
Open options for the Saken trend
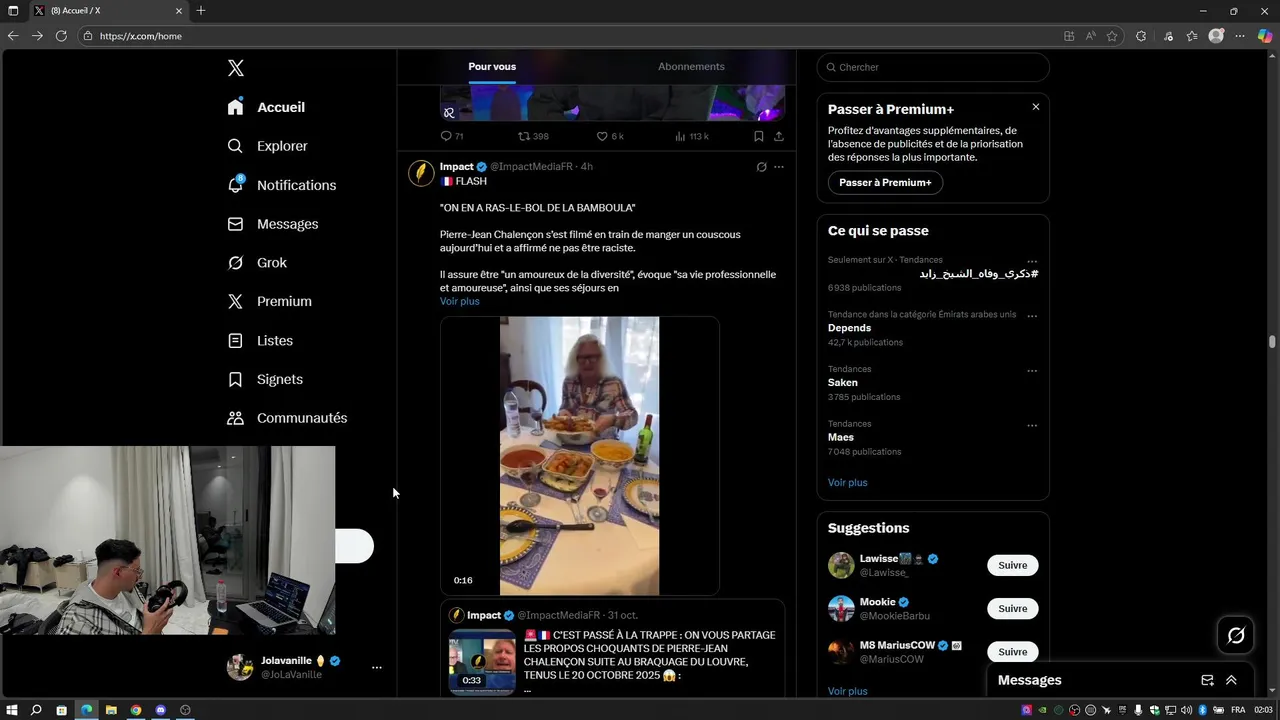click(x=1032, y=371)
